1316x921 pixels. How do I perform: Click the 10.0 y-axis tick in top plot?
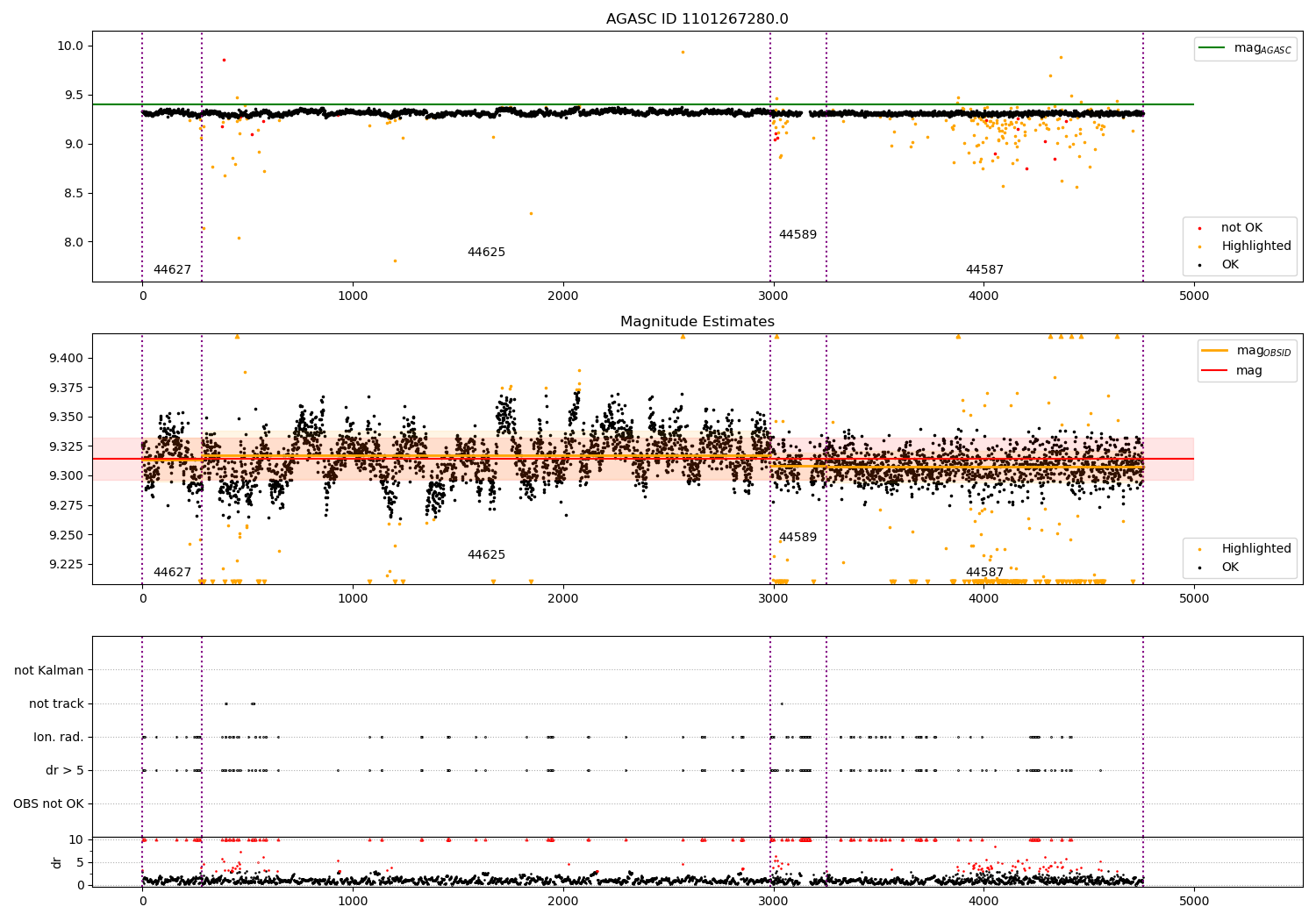(71, 46)
